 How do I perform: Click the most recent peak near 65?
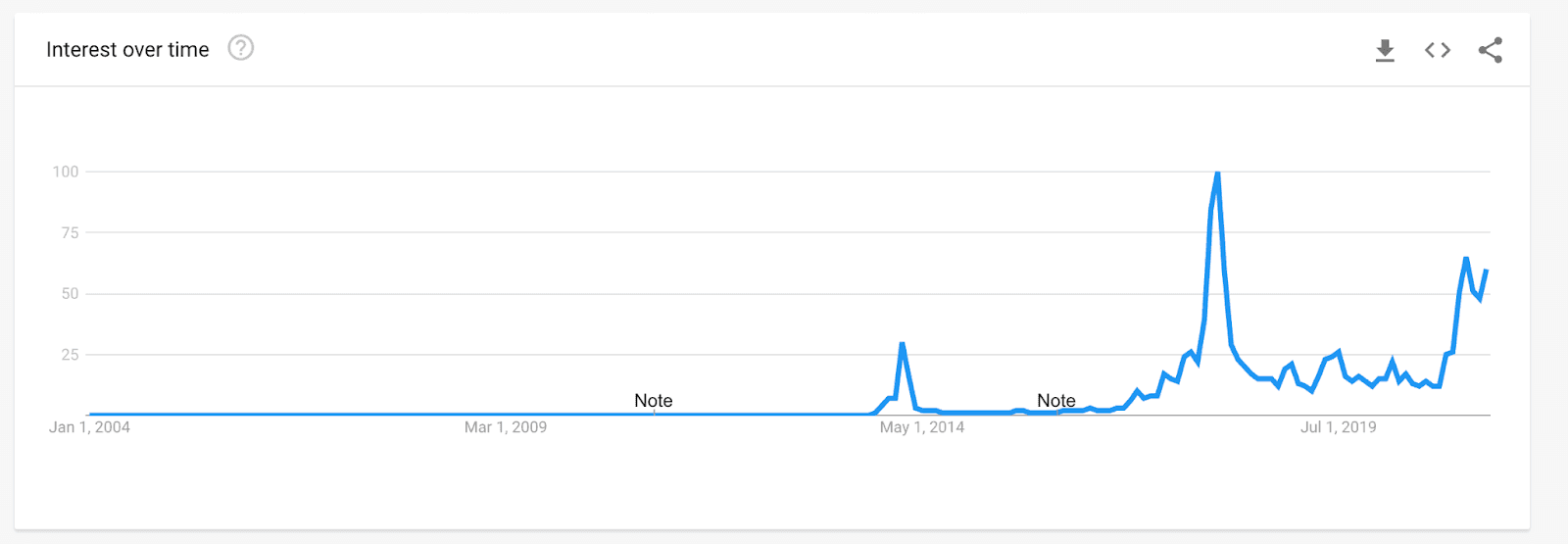1466,259
